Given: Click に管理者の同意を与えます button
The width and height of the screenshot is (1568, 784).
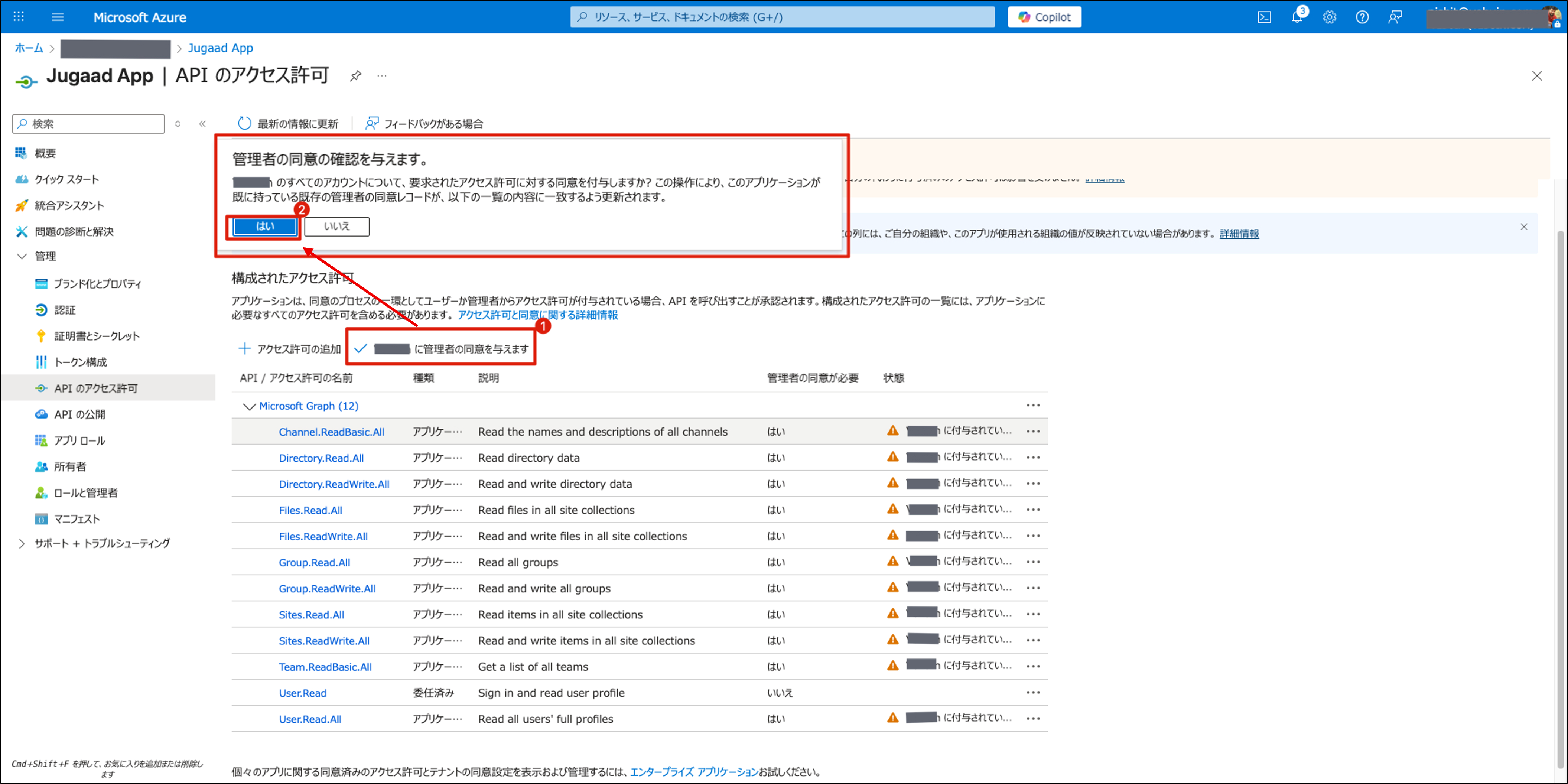Looking at the screenshot, I should click(442, 349).
